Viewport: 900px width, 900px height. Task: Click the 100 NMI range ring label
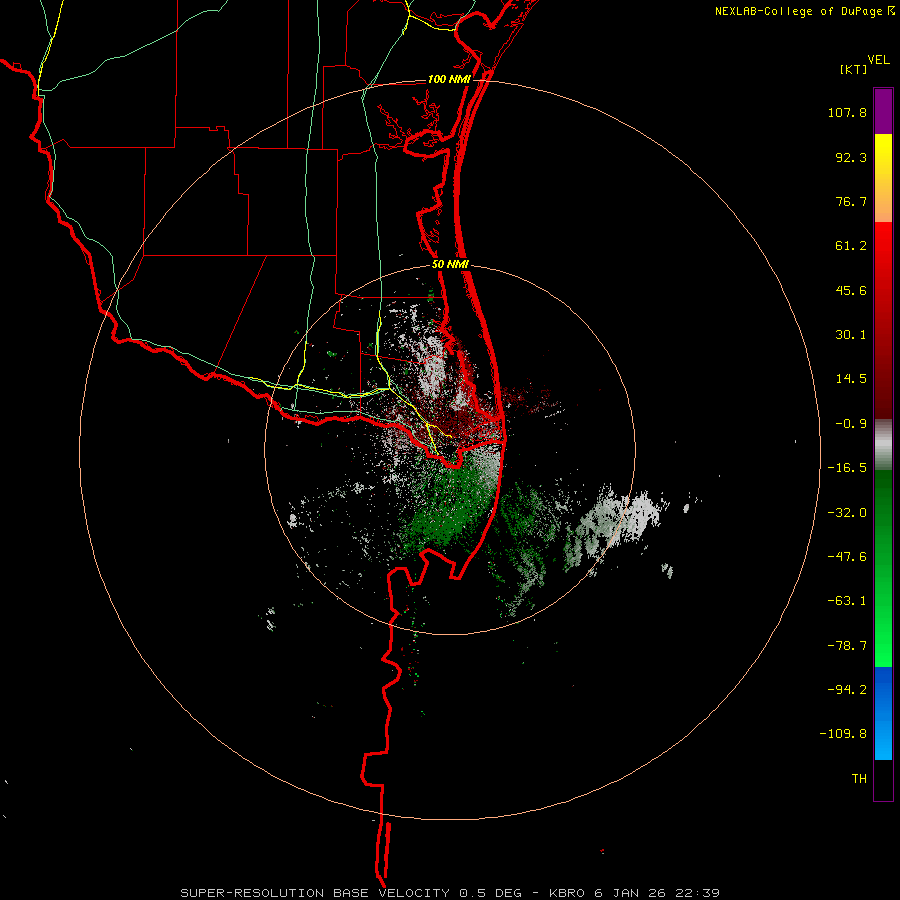pyautogui.click(x=449, y=79)
